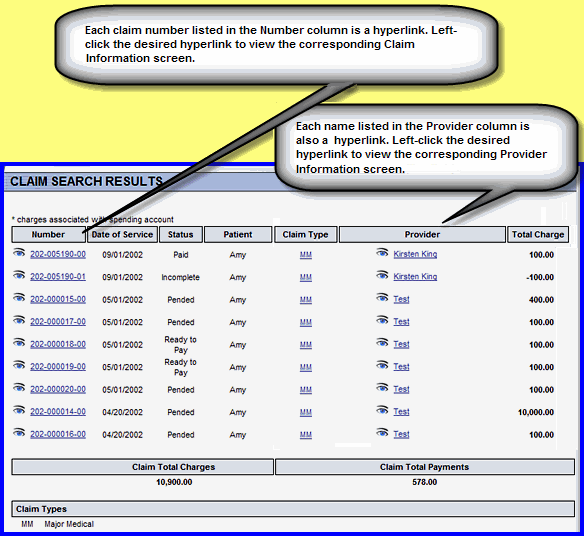Click the Total Charge column header
Viewport: 584px width, 536px height.
pyautogui.click(x=538, y=235)
